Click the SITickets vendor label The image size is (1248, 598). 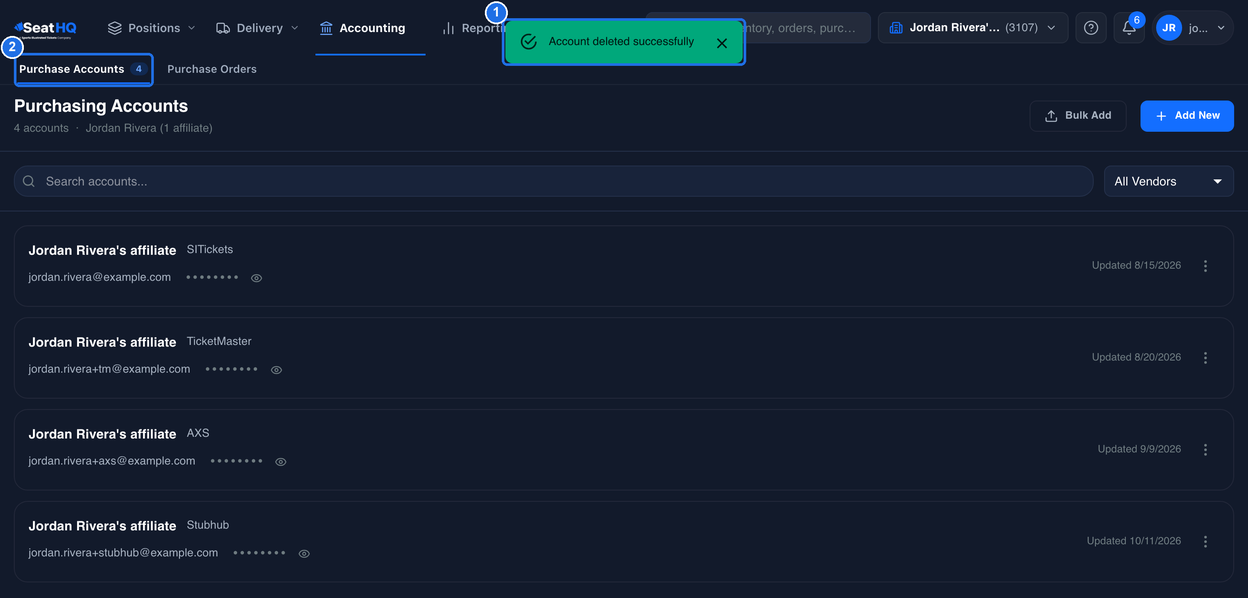point(210,250)
